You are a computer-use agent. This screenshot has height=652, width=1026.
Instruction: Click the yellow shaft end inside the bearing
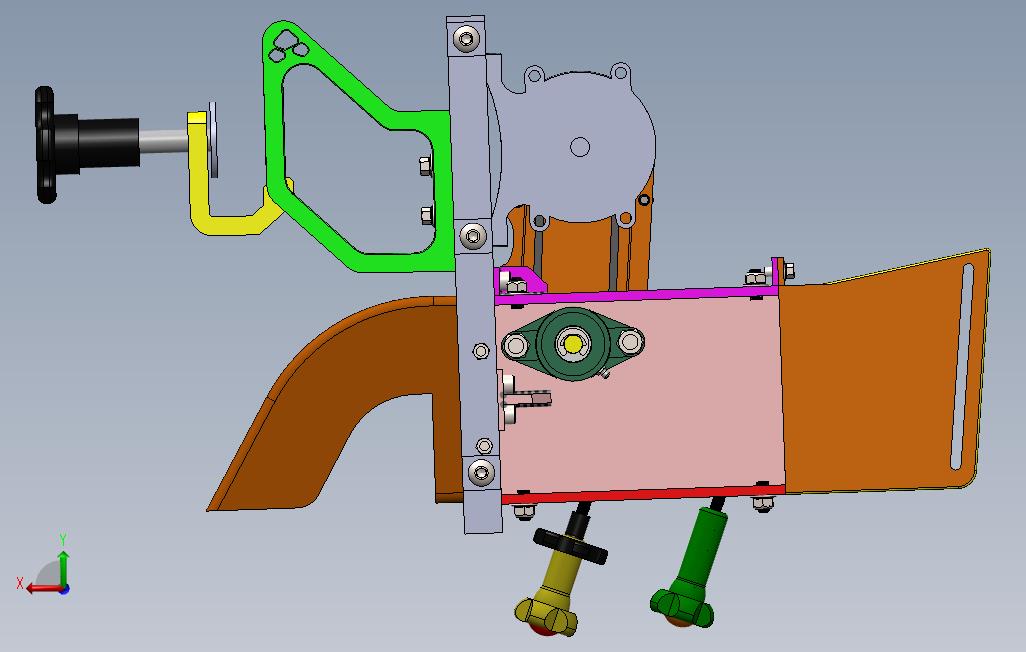click(x=573, y=344)
